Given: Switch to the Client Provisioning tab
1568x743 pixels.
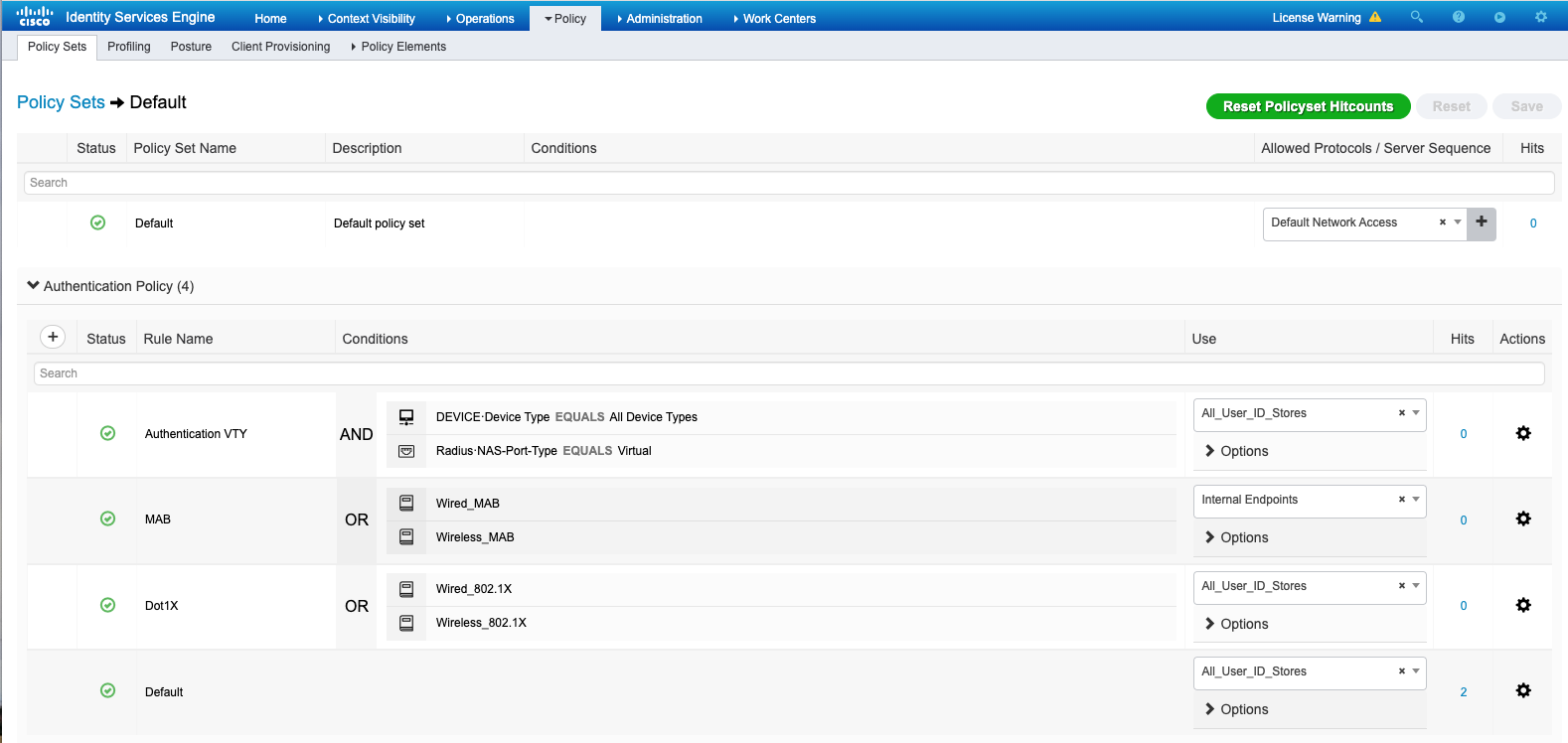Looking at the screenshot, I should [x=281, y=47].
